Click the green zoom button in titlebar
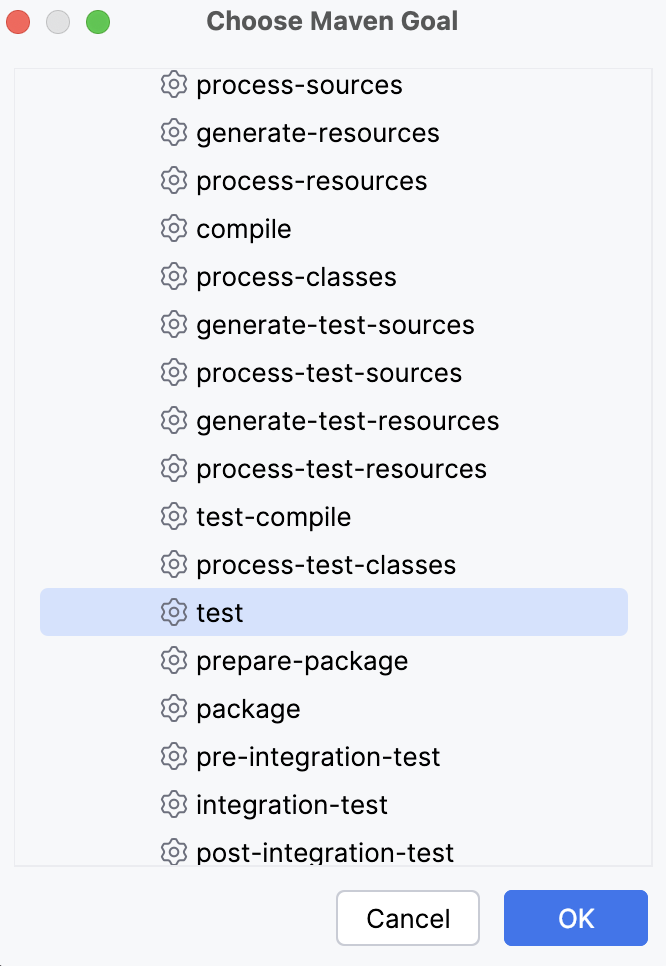This screenshot has height=966, width=666. 96,21
